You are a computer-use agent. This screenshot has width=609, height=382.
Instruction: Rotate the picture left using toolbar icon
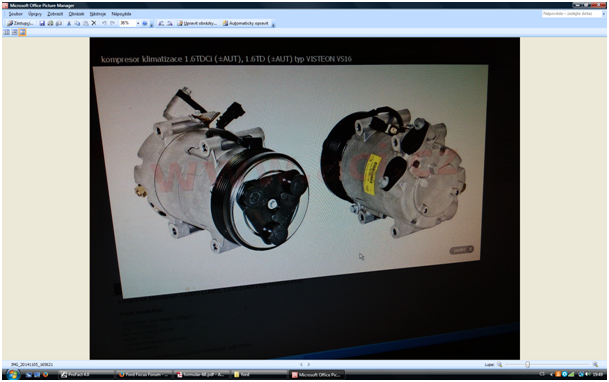161,23
